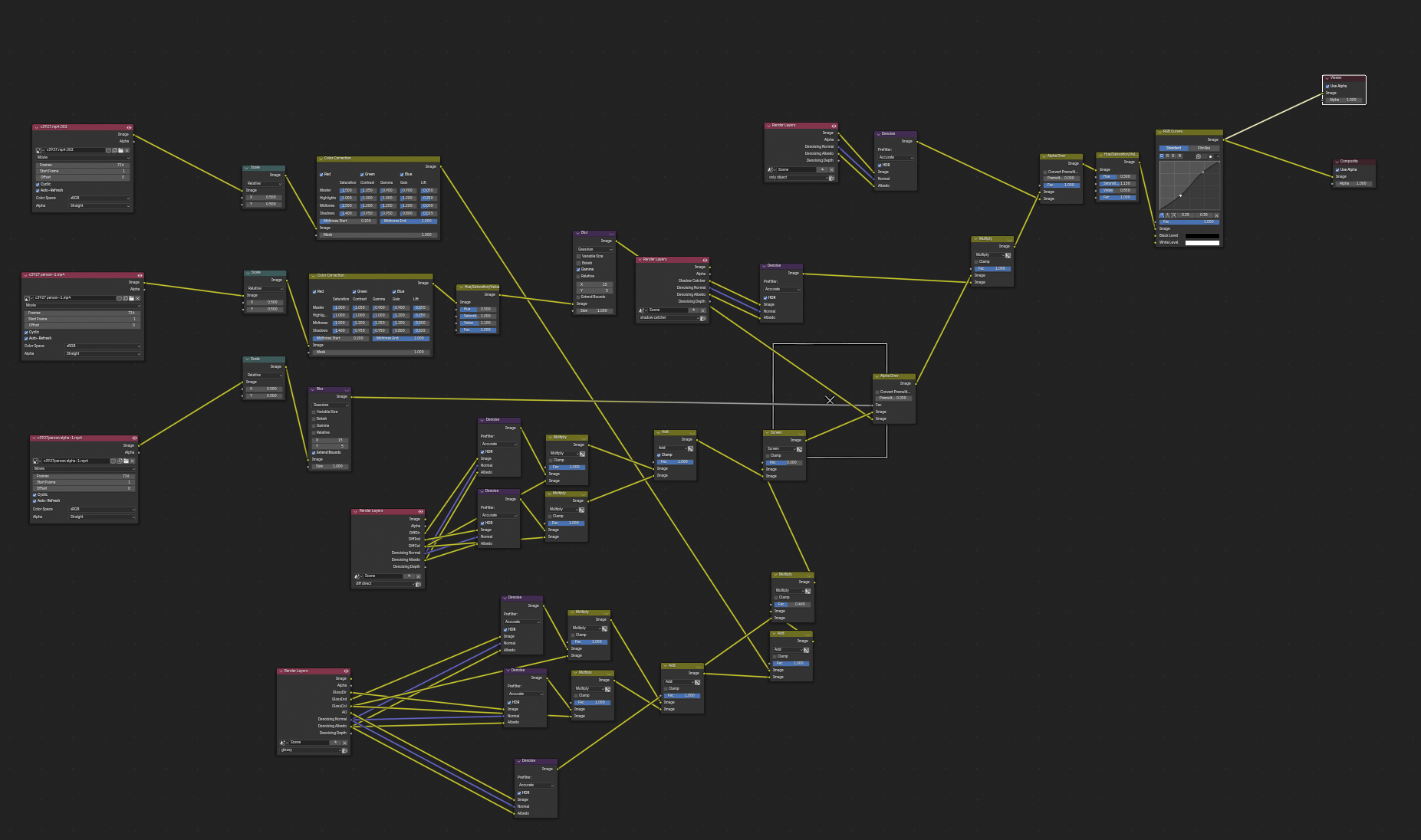1421x840 pixels.
Task: Unlink movie X icon in c3927.mp4.002 node
Action: coord(127,150)
